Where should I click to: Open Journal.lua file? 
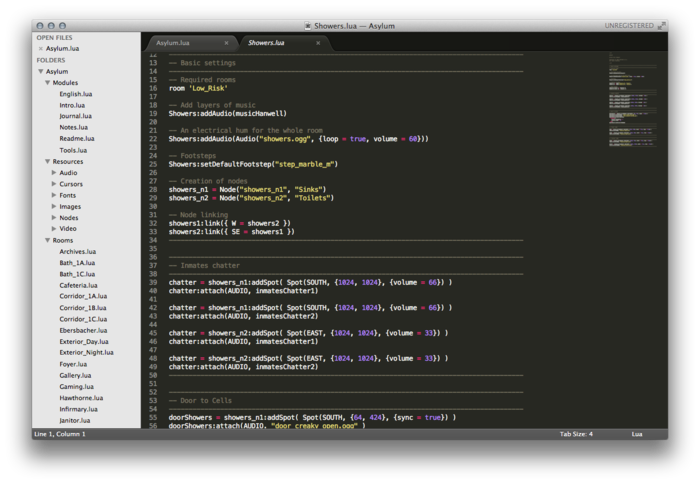[x=75, y=116]
